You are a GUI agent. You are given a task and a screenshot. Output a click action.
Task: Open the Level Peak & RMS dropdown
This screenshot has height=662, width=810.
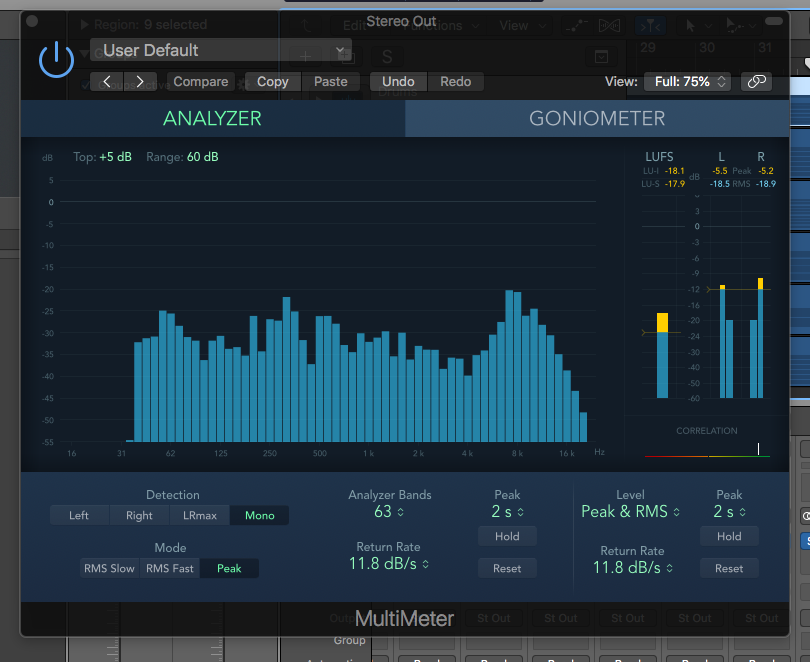coord(630,512)
